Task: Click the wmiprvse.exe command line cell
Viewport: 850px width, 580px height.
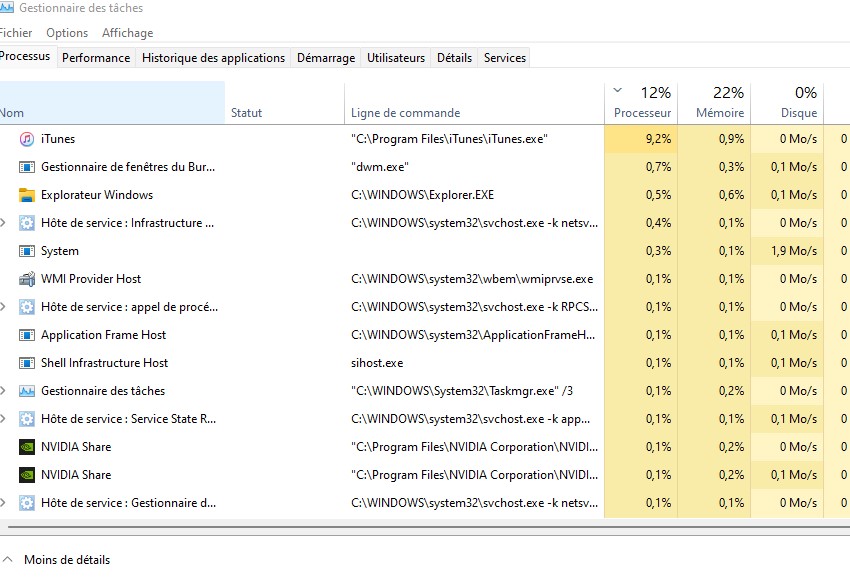Action: pos(472,279)
